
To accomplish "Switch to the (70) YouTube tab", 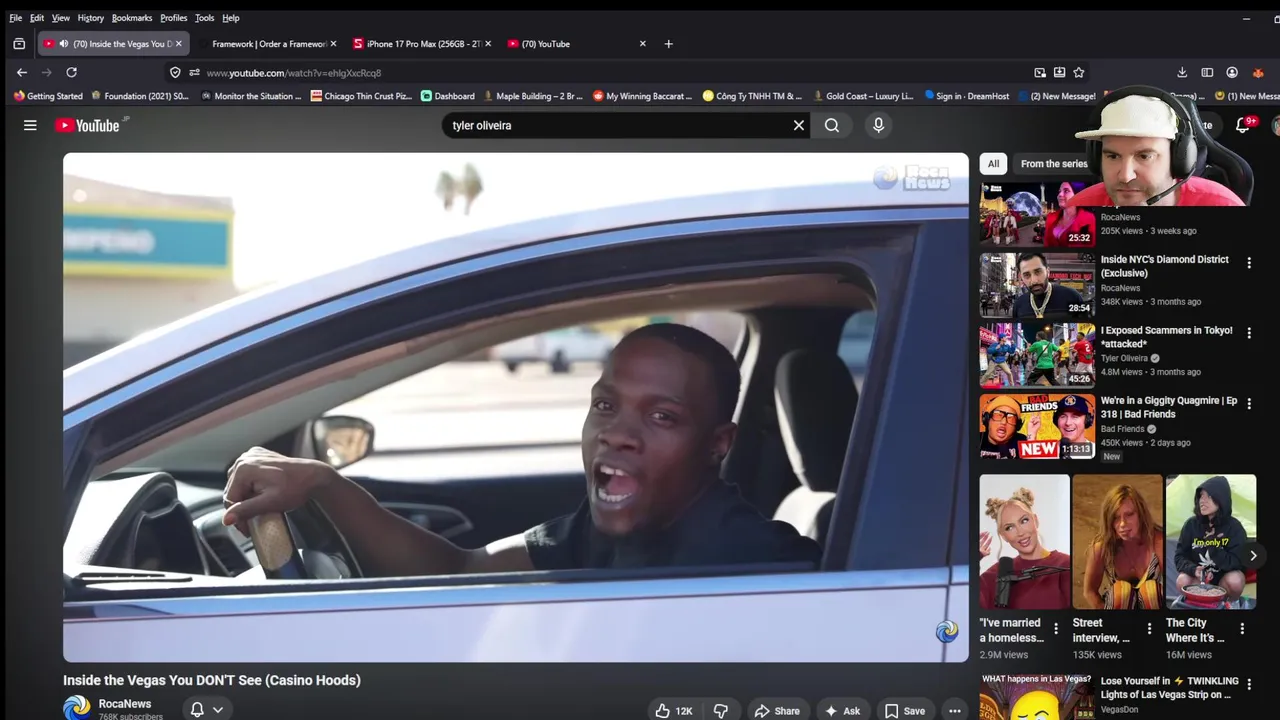I will click(x=577, y=44).
